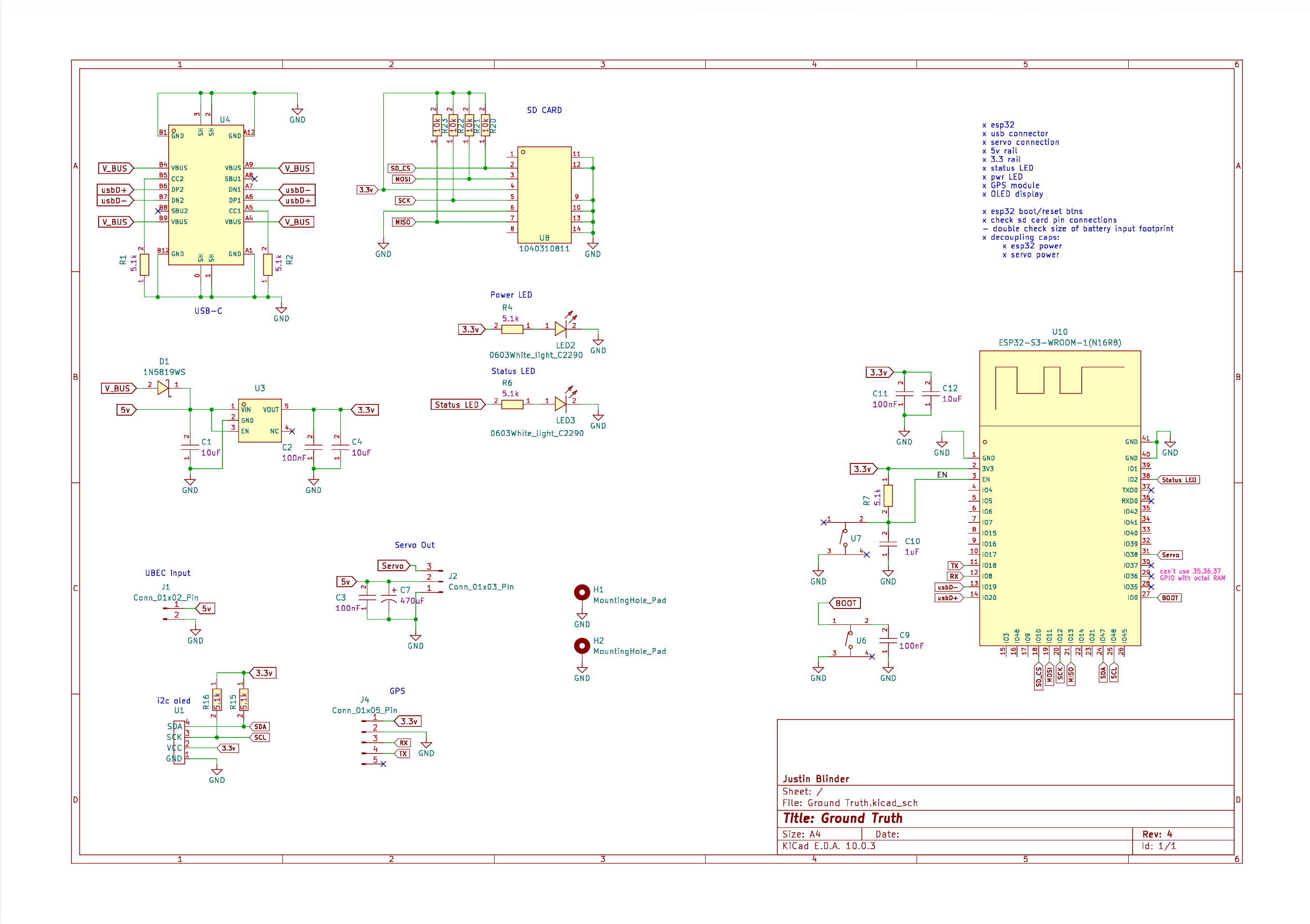This screenshot has height=924, width=1310.
Task: Click the D1 1N5819WS diode symbol
Action: [x=164, y=389]
